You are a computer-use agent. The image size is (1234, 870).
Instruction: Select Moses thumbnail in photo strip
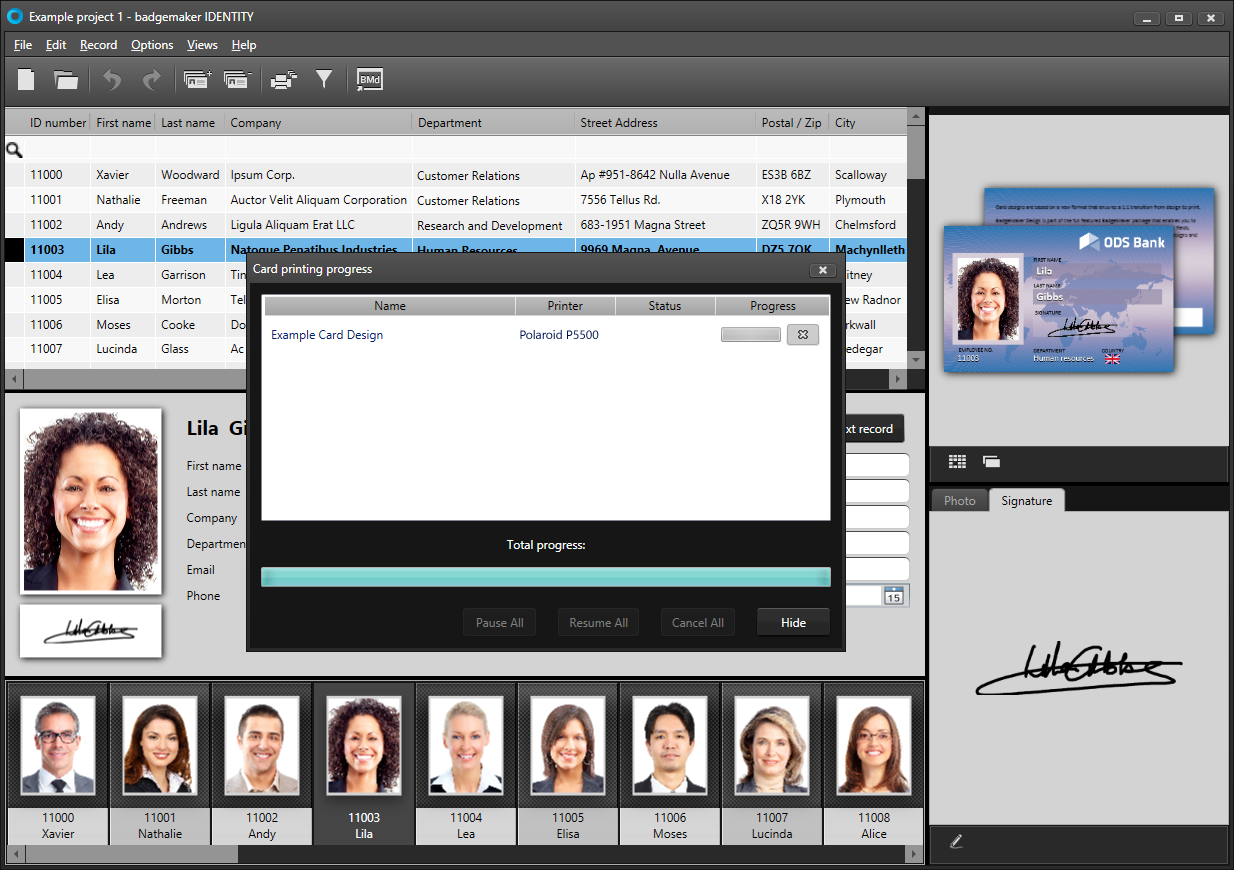pos(670,765)
